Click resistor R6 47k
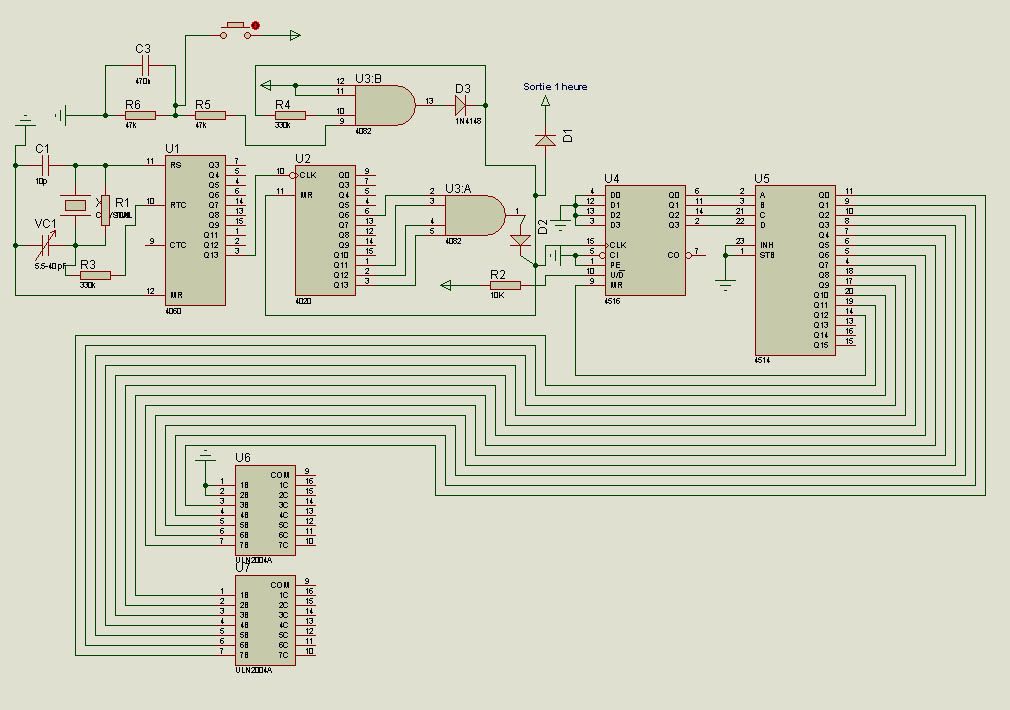The height and width of the screenshot is (710, 1010). click(140, 115)
